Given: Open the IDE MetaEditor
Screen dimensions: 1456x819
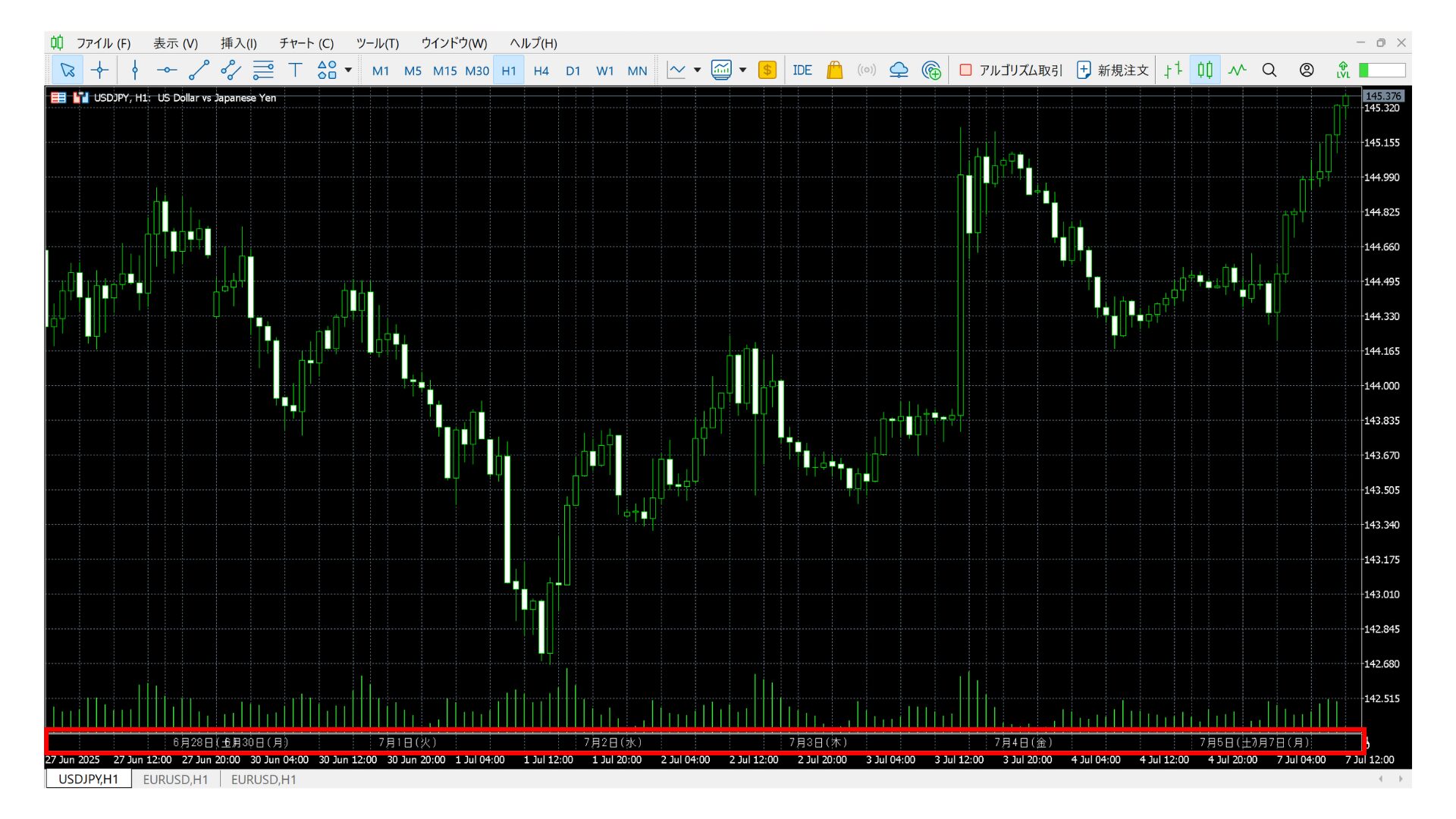Looking at the screenshot, I should point(802,71).
